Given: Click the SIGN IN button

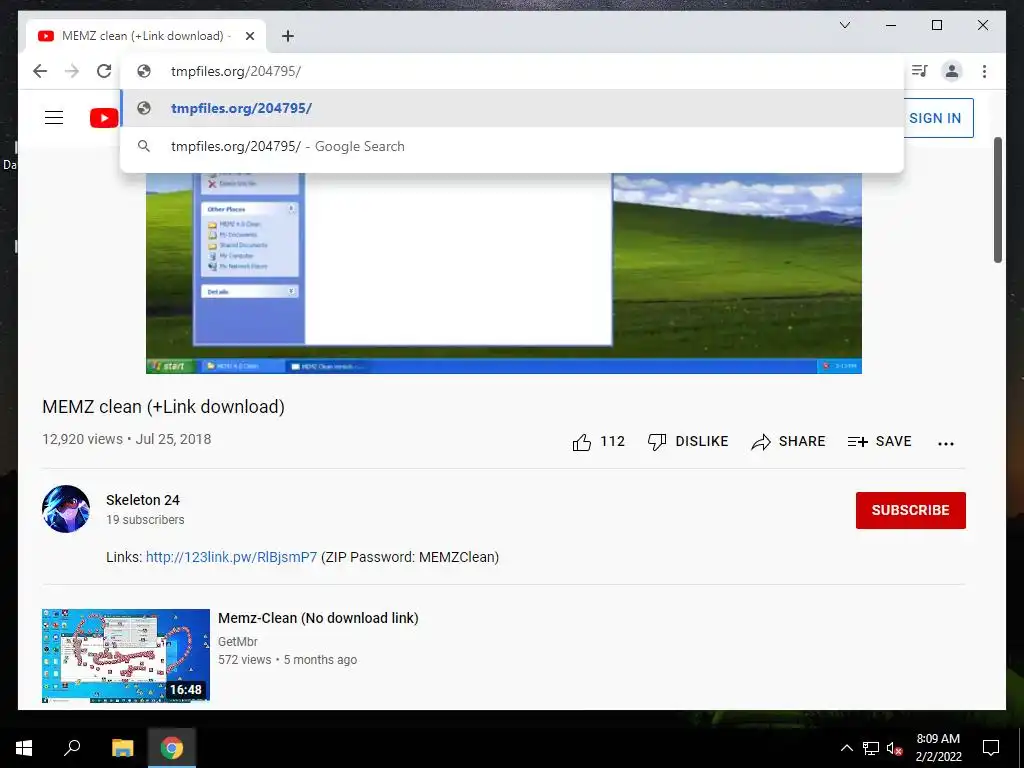Looking at the screenshot, I should pos(935,118).
